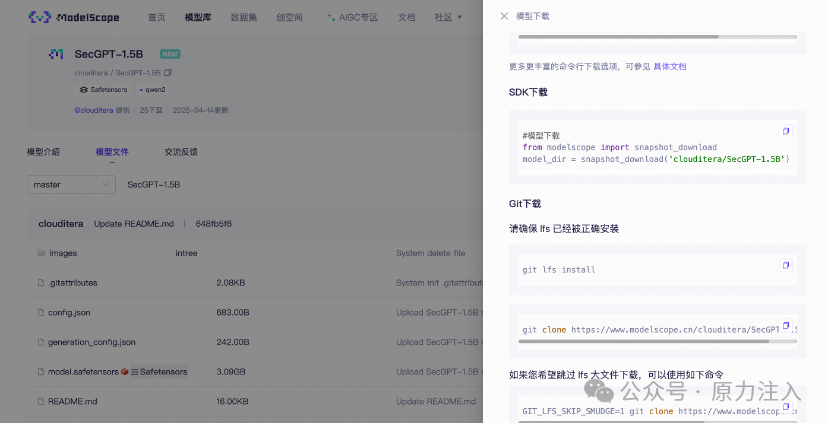Click the README.md file icon
The image size is (828, 424).
click(41, 401)
